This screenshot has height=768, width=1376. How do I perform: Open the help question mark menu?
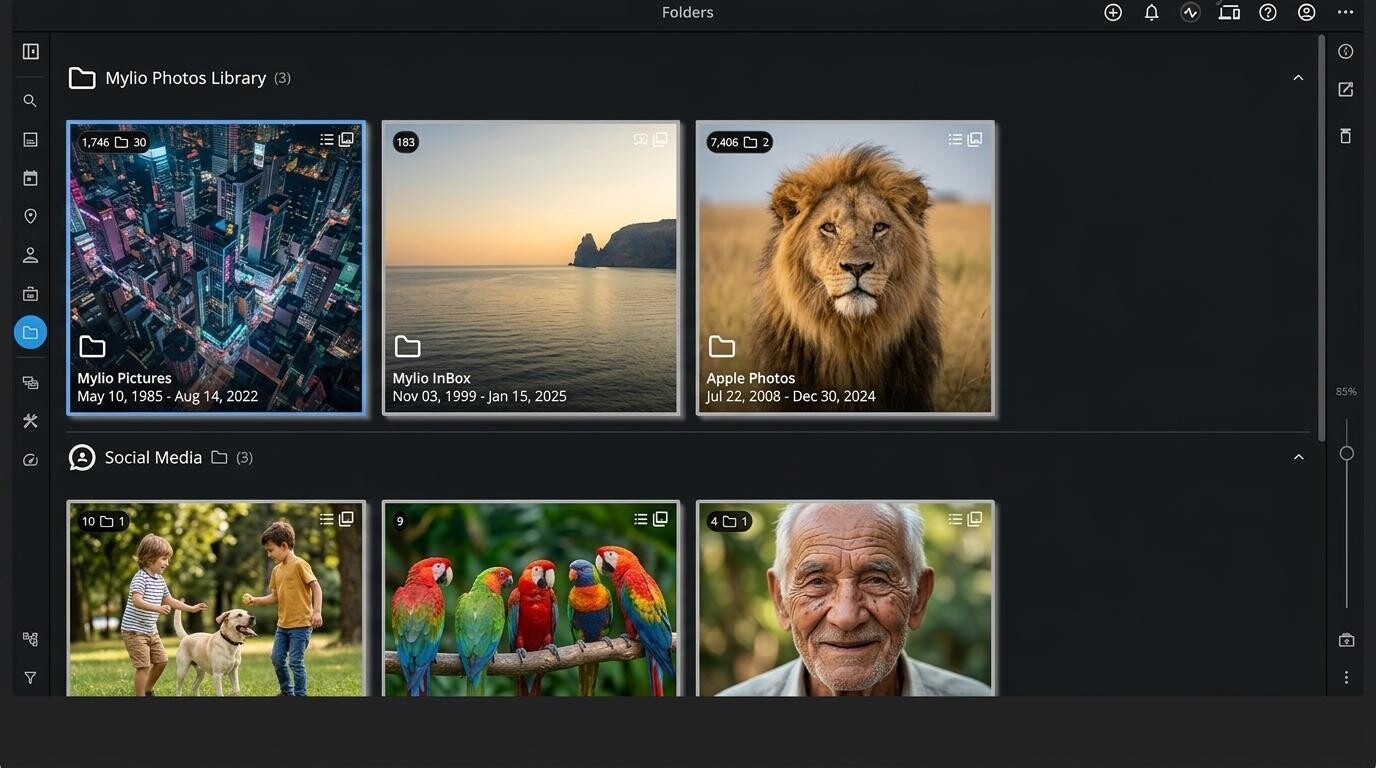(x=1268, y=12)
